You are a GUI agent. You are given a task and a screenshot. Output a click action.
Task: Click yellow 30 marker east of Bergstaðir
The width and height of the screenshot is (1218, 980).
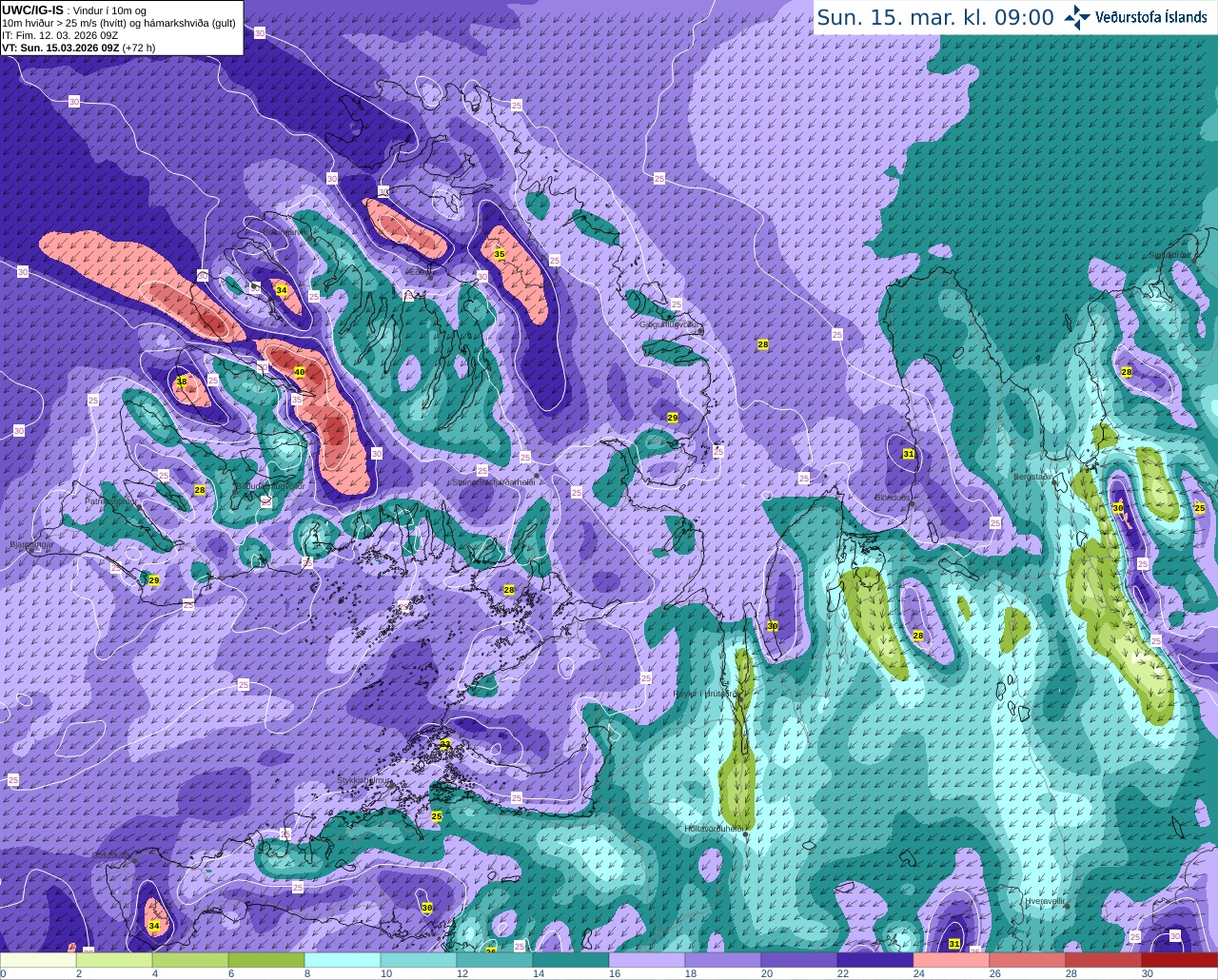coord(1118,508)
